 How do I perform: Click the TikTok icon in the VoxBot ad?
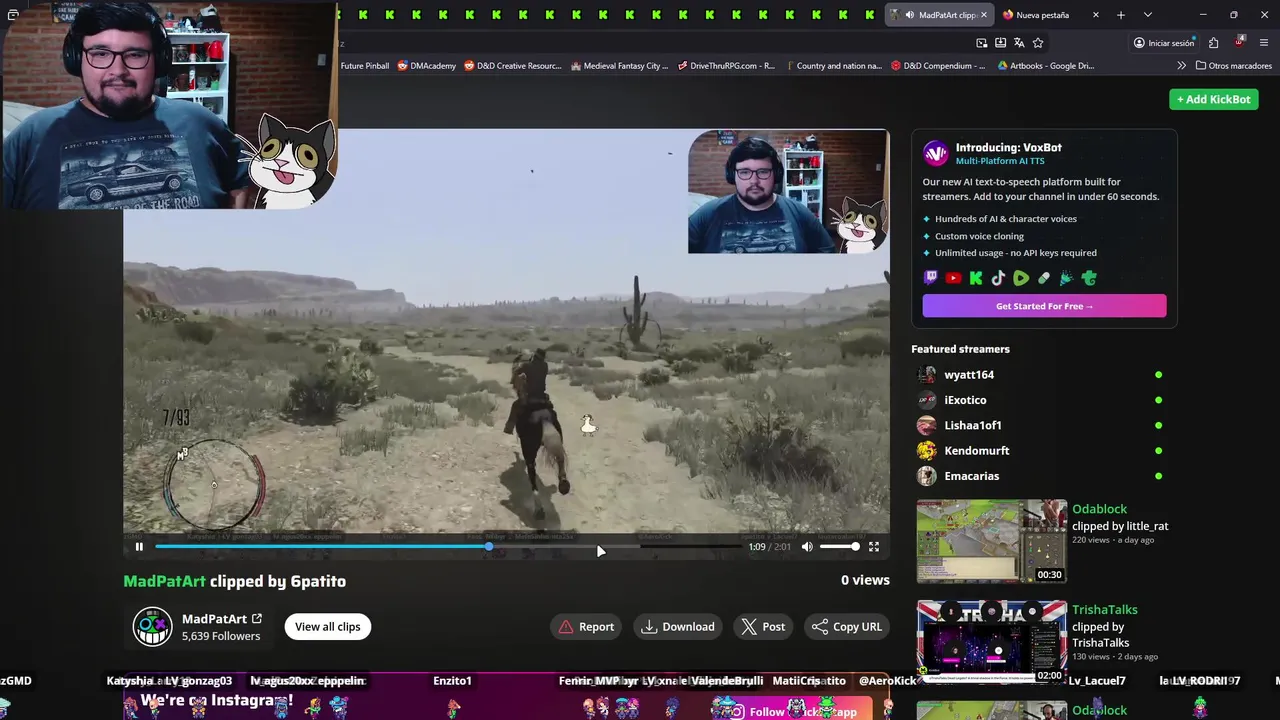(x=998, y=279)
